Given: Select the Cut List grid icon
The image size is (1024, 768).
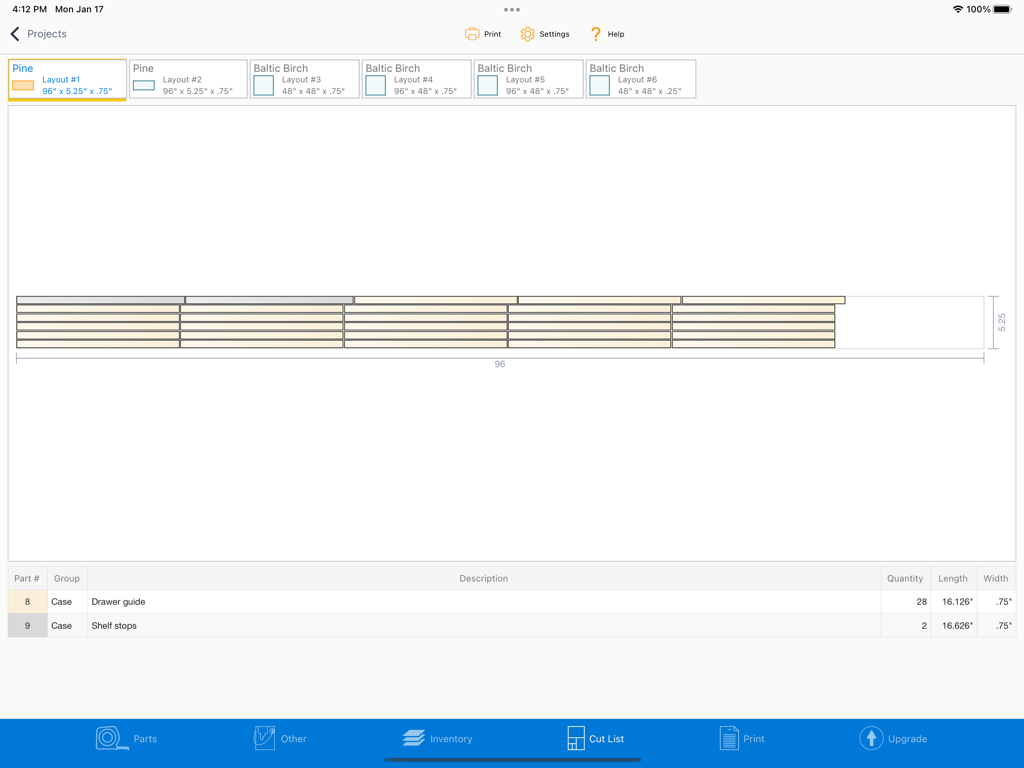Looking at the screenshot, I should coord(576,738).
